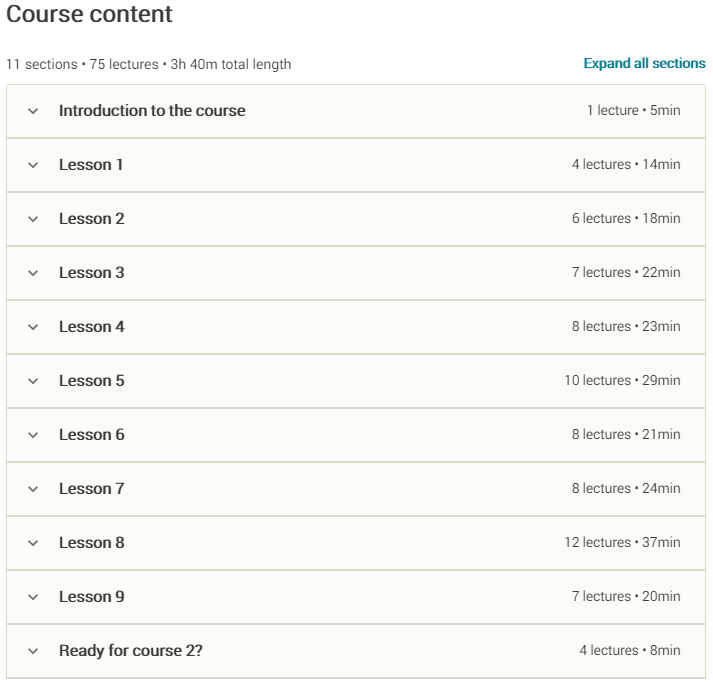Expand the Ready for course 2? chevron
713x685 pixels.
point(33,651)
